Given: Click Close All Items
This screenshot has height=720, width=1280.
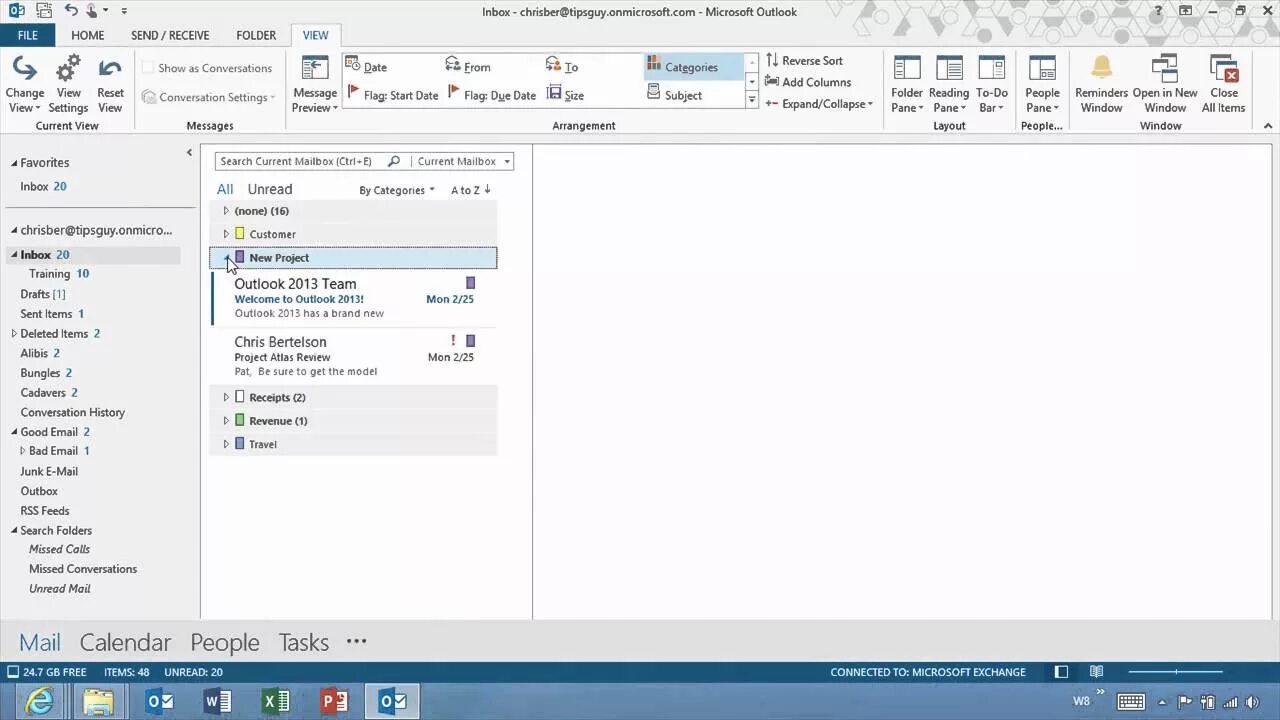Looking at the screenshot, I should [x=1223, y=85].
